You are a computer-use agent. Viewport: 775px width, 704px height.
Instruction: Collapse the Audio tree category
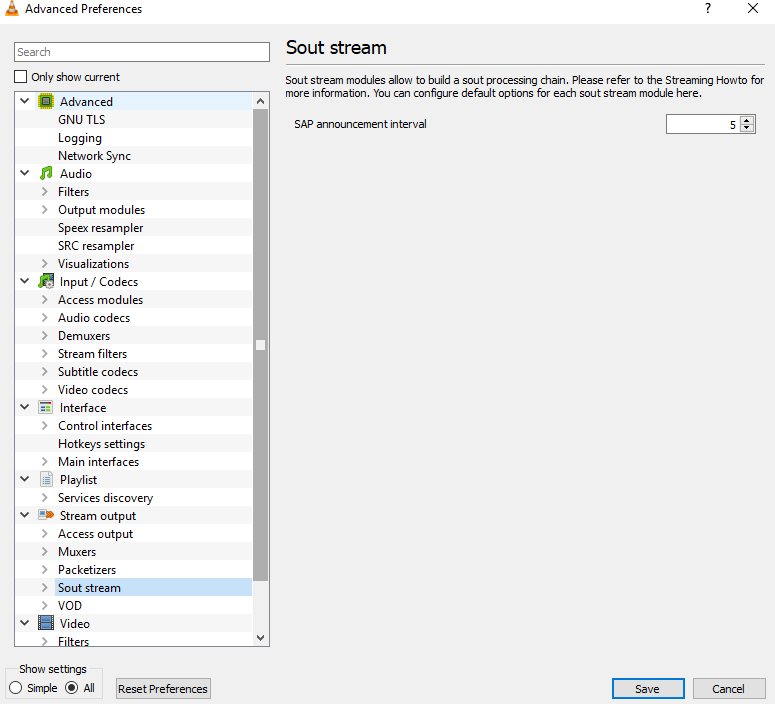(x=25, y=173)
